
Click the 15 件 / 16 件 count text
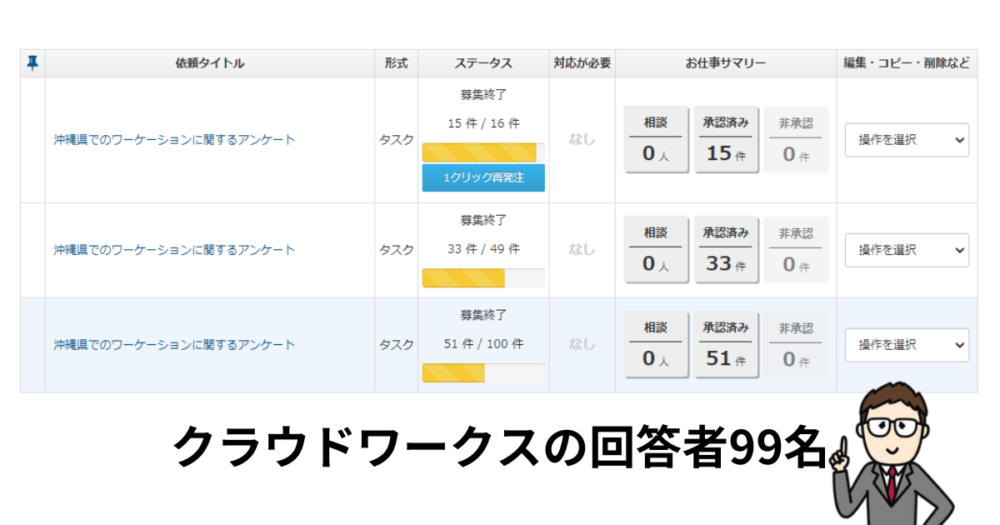[x=483, y=124]
